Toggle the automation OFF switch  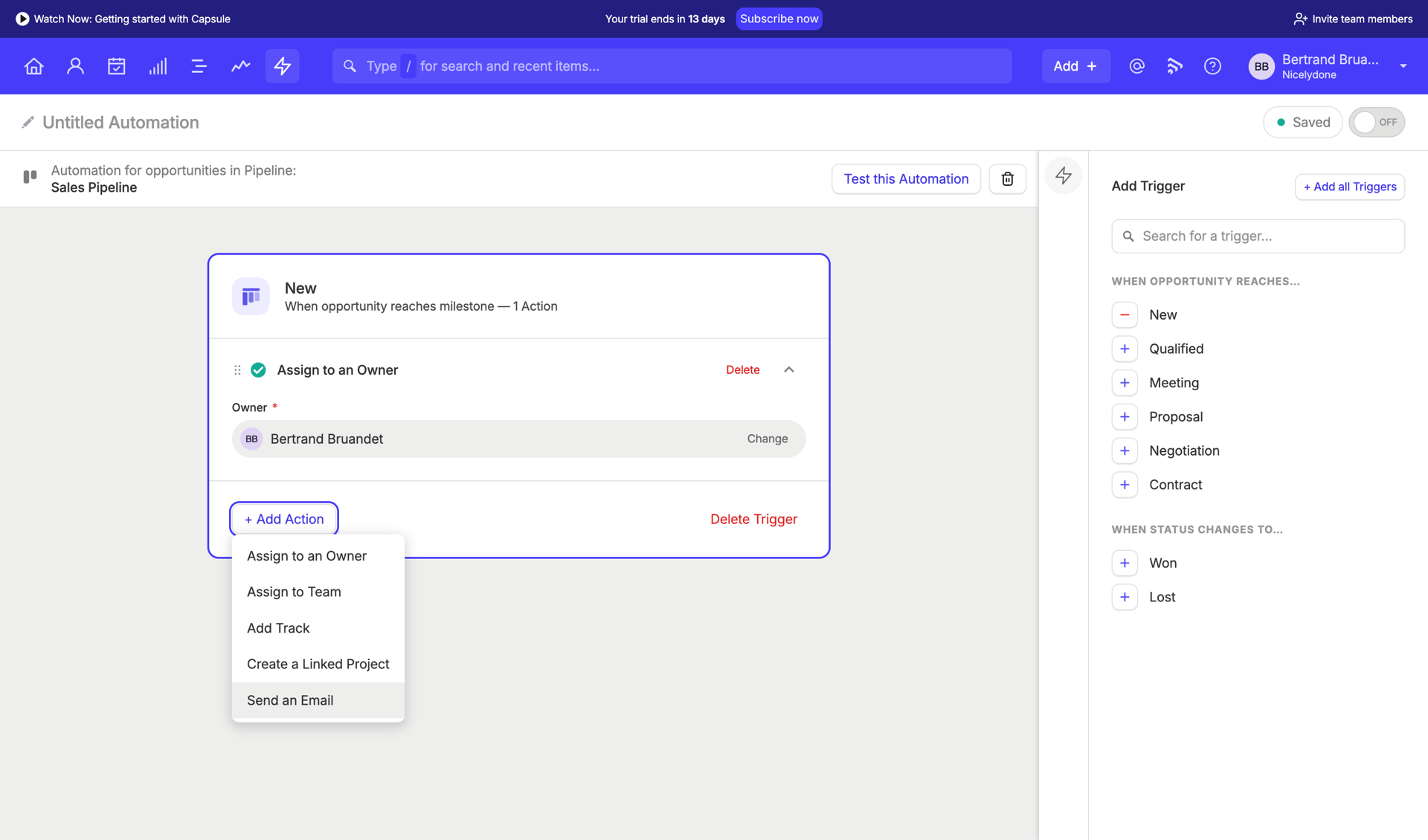[x=1377, y=122]
